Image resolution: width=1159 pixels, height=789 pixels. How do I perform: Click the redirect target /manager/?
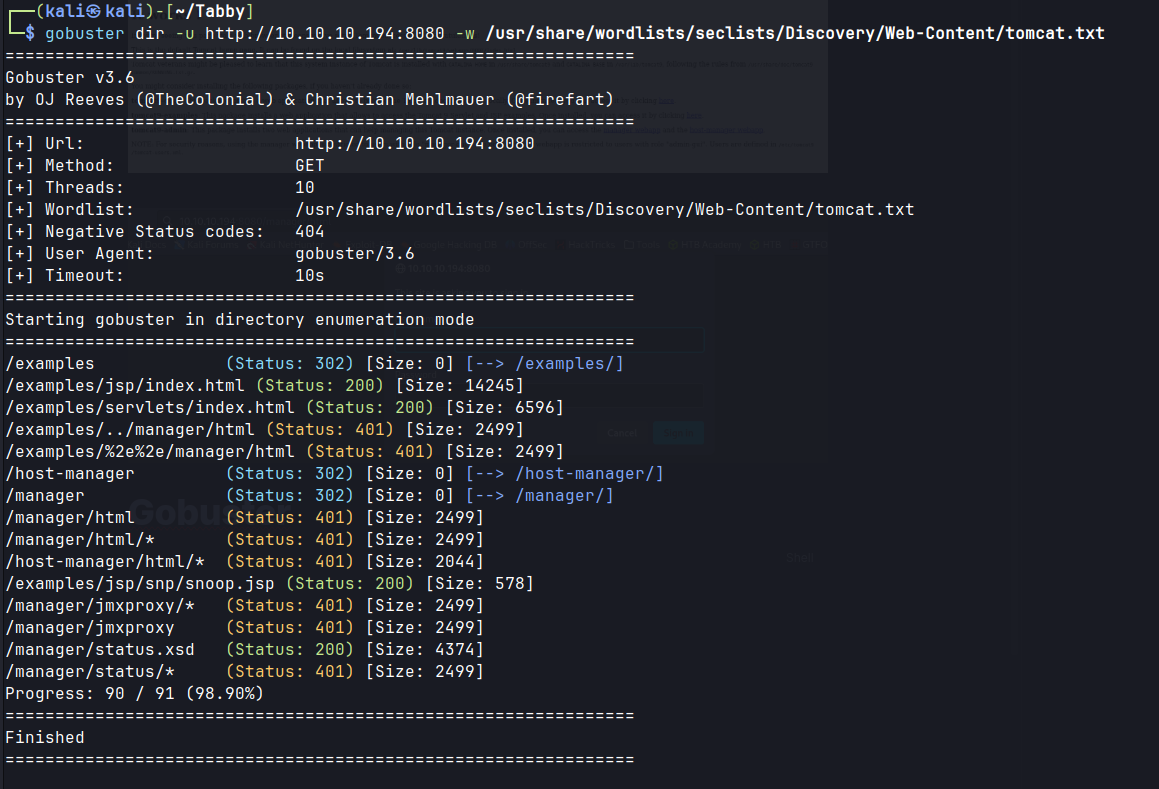(560, 496)
